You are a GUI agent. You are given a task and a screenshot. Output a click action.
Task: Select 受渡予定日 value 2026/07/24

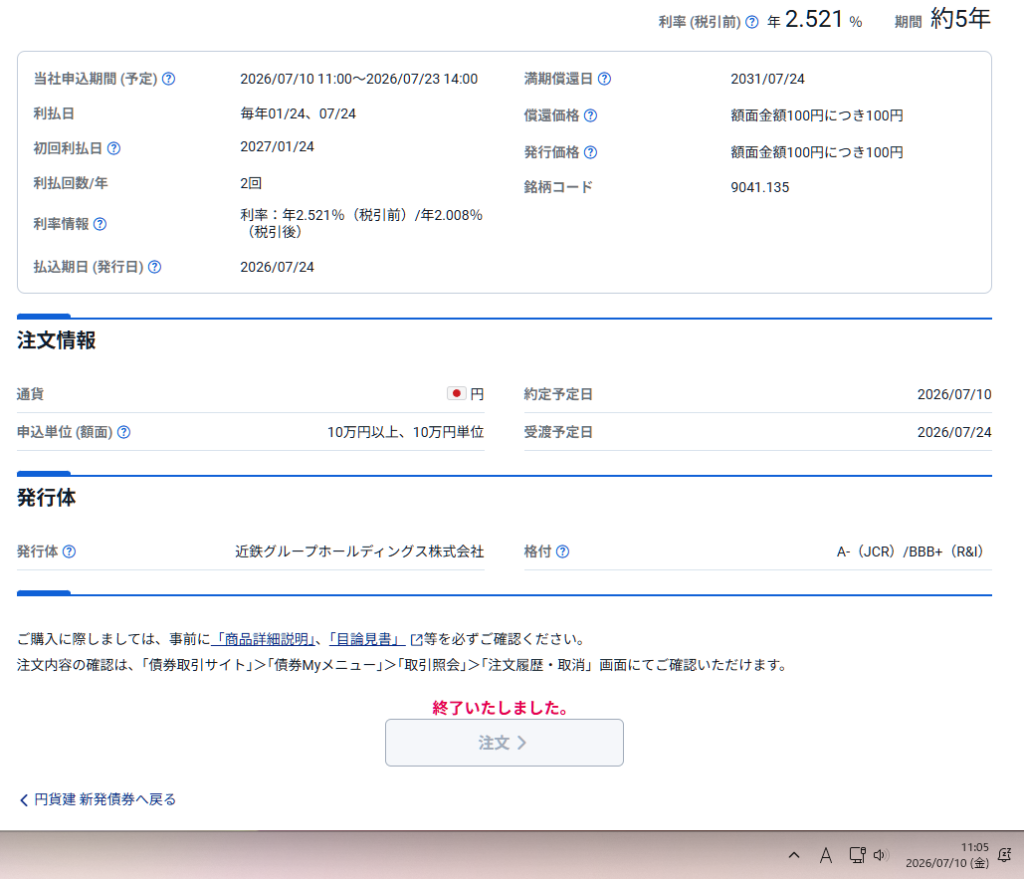[954, 432]
